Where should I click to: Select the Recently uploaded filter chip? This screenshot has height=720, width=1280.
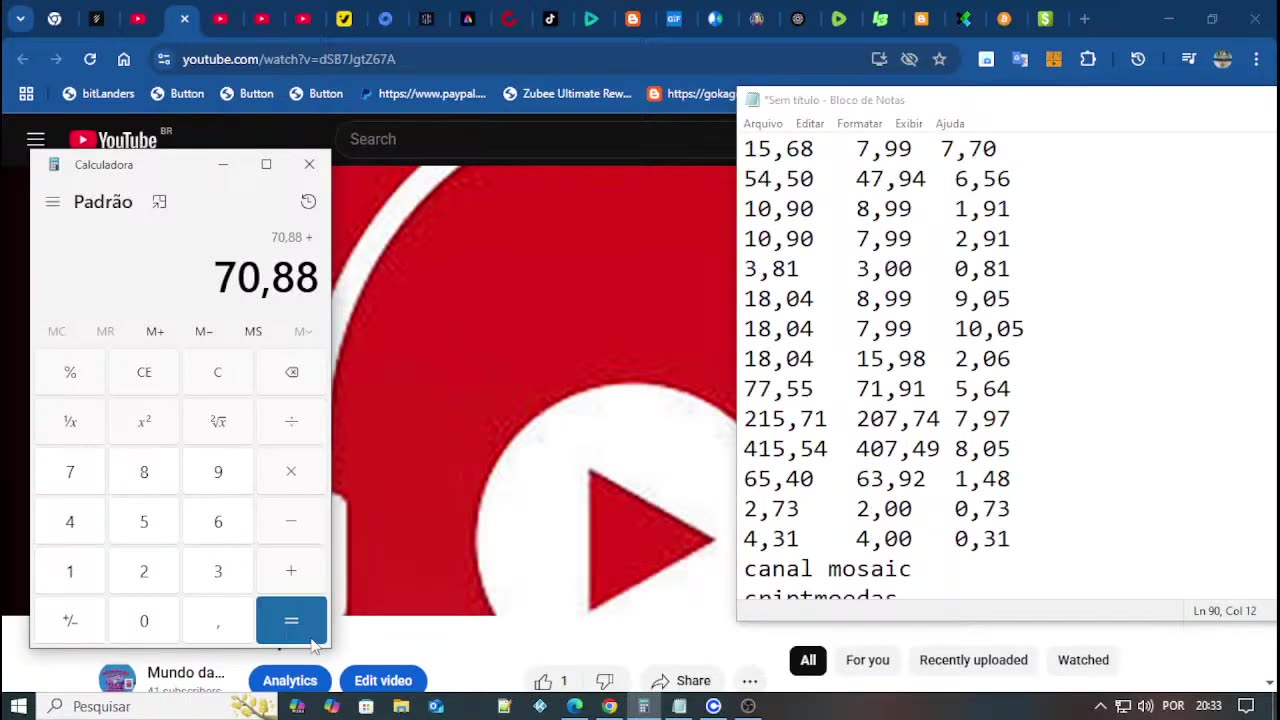pos(973,660)
